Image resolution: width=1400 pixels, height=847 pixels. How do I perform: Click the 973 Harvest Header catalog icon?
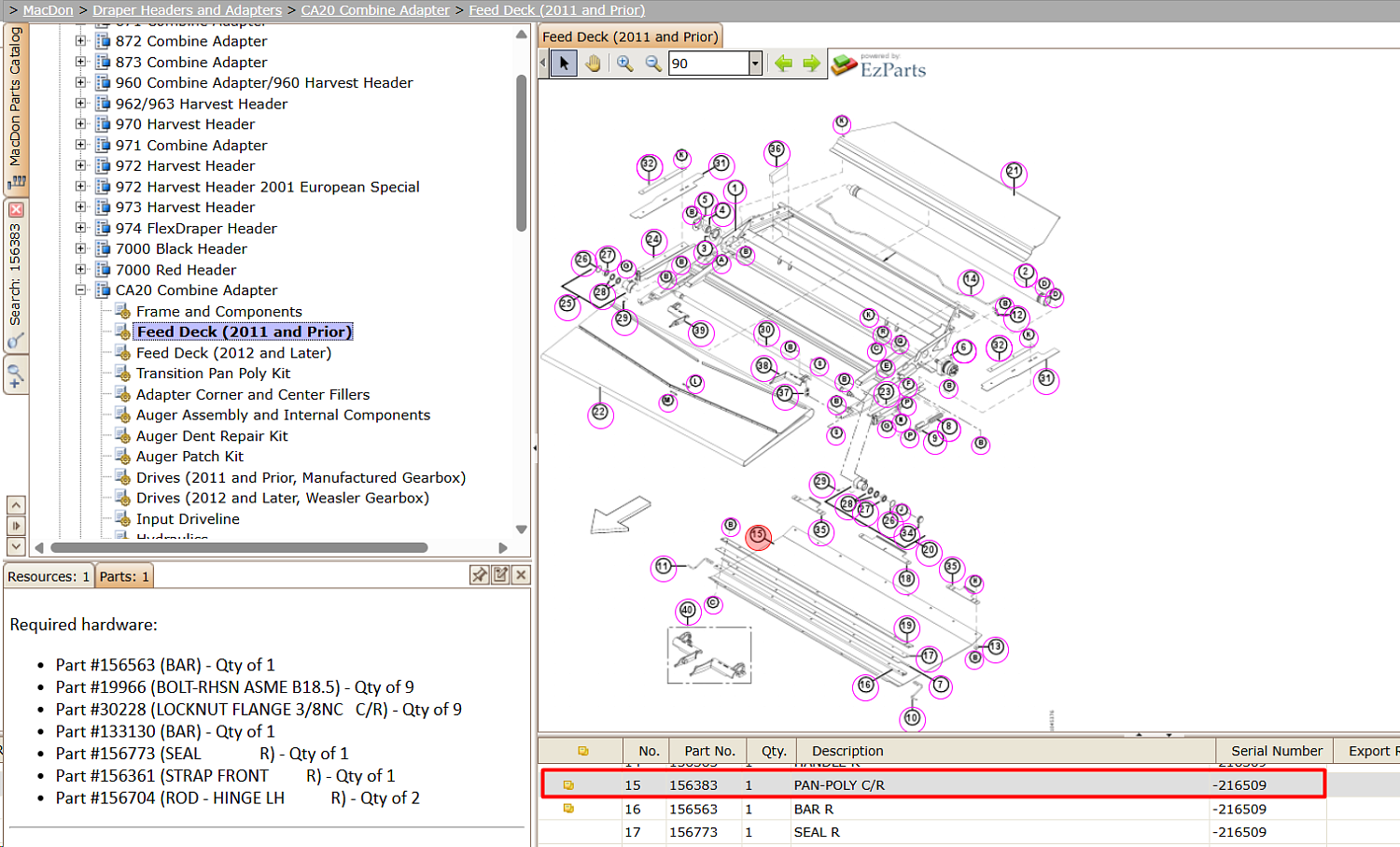pyautogui.click(x=103, y=207)
